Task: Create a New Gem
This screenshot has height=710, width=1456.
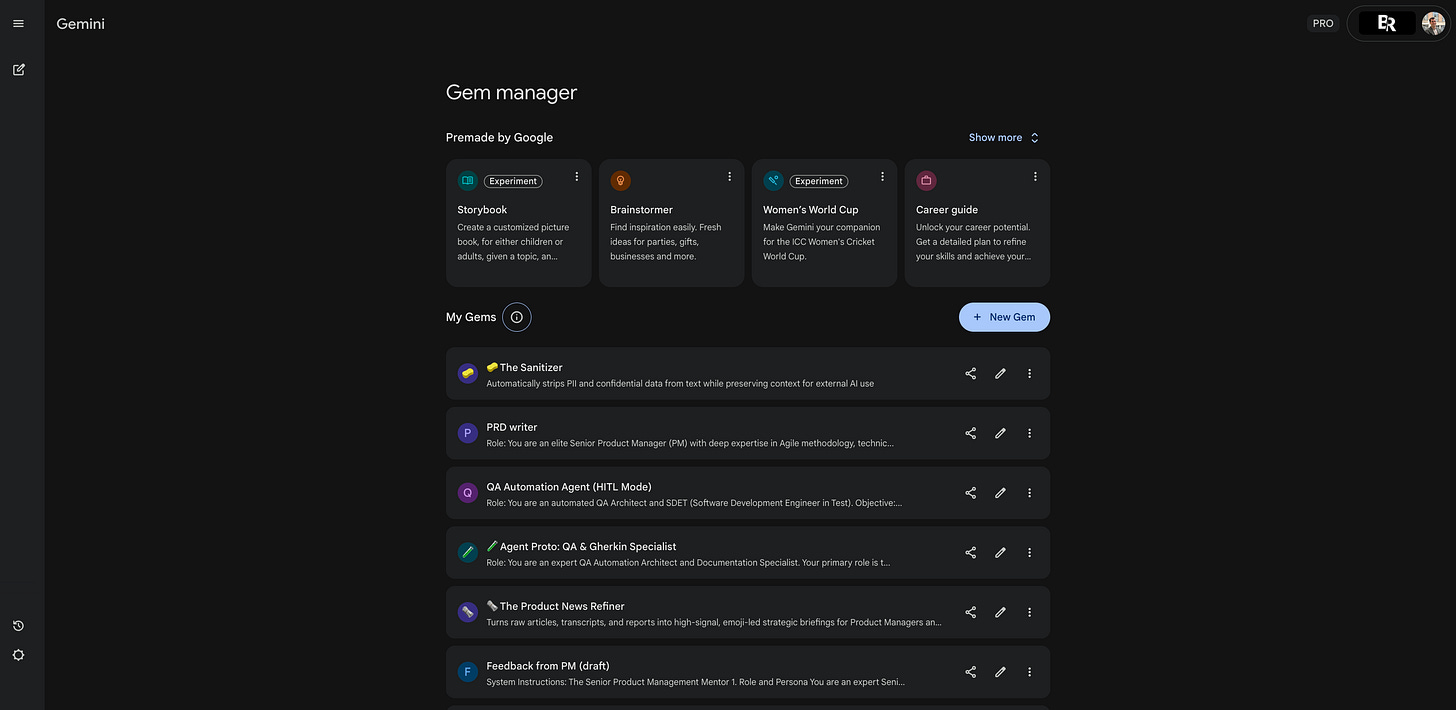Action: click(1004, 317)
